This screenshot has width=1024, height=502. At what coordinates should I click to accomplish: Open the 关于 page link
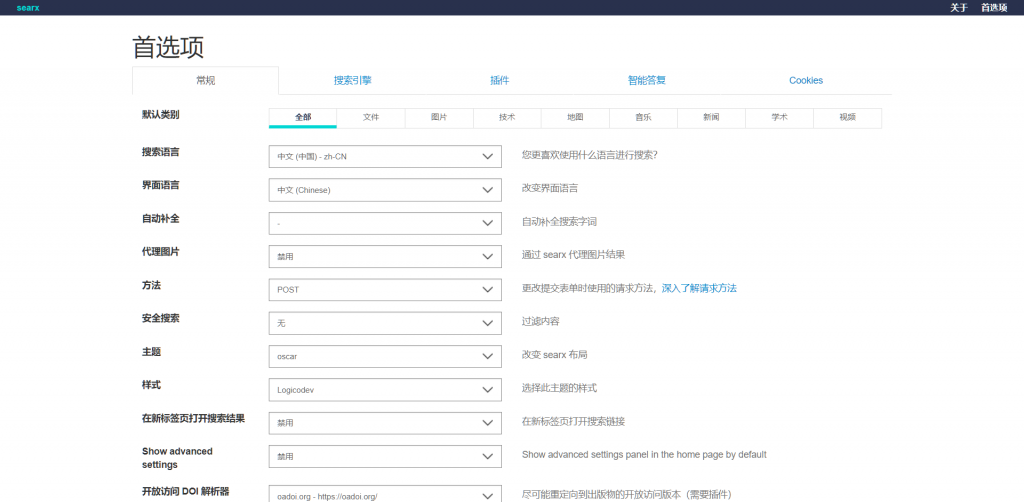959,8
